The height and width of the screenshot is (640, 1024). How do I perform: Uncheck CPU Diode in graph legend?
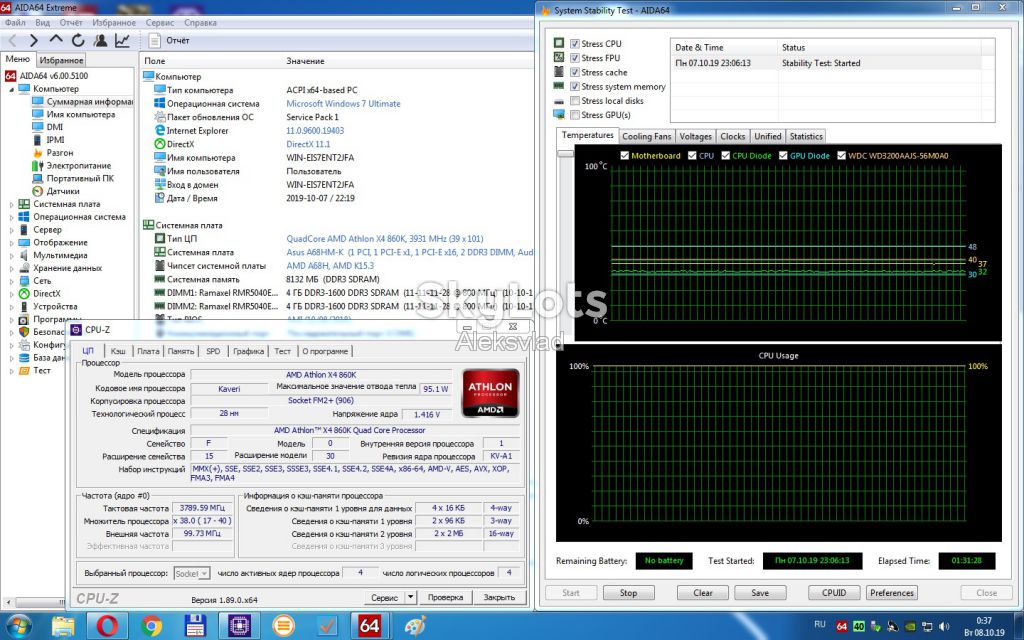[726, 155]
